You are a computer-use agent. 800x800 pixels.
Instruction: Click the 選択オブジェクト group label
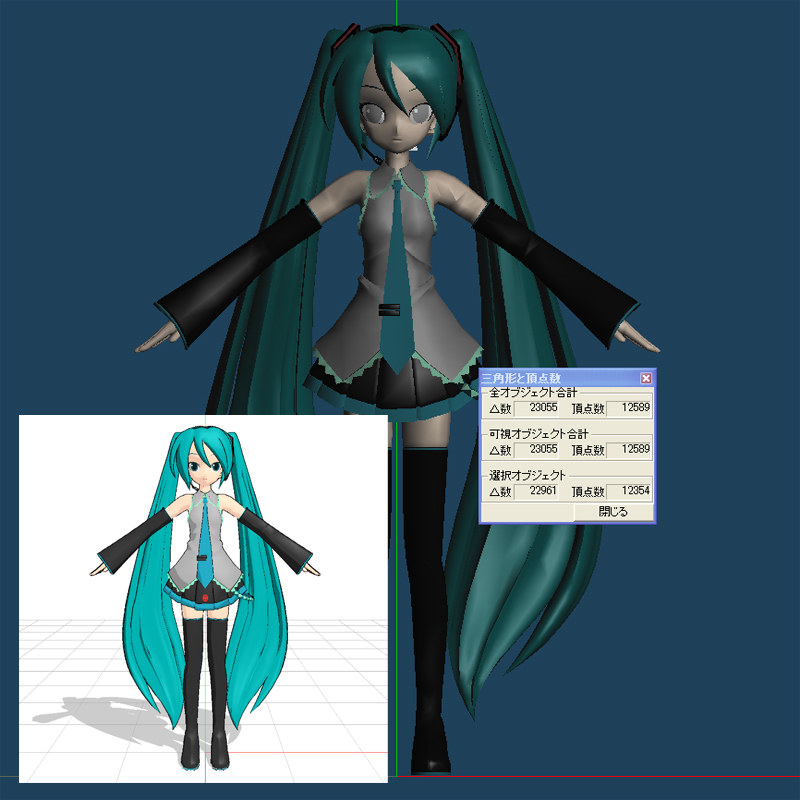[528, 476]
